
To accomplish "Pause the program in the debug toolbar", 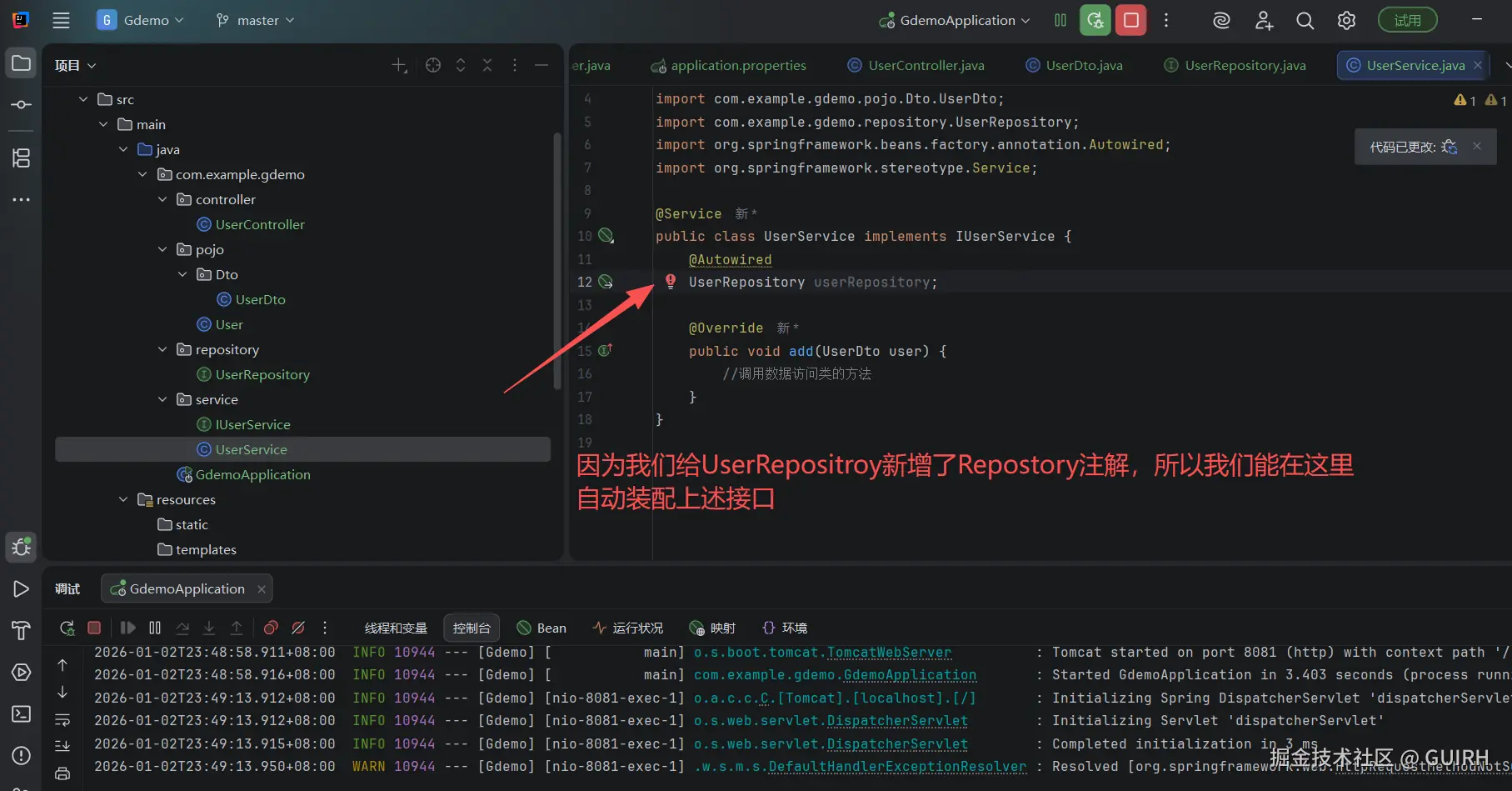I will pos(155,628).
